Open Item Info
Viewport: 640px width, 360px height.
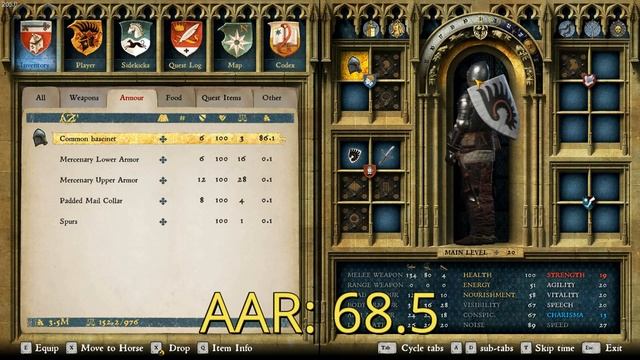225,348
